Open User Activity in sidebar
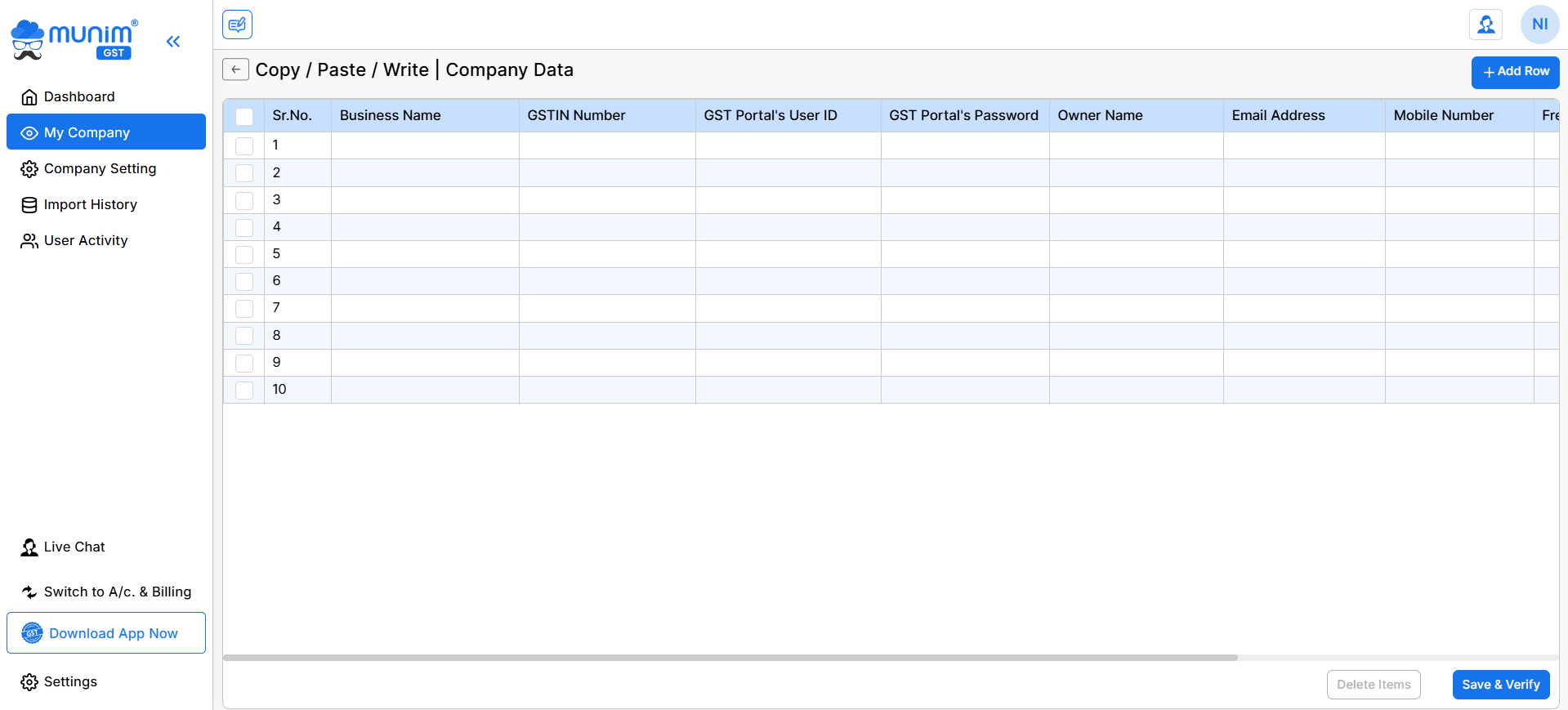The image size is (1568, 710). tap(86, 241)
